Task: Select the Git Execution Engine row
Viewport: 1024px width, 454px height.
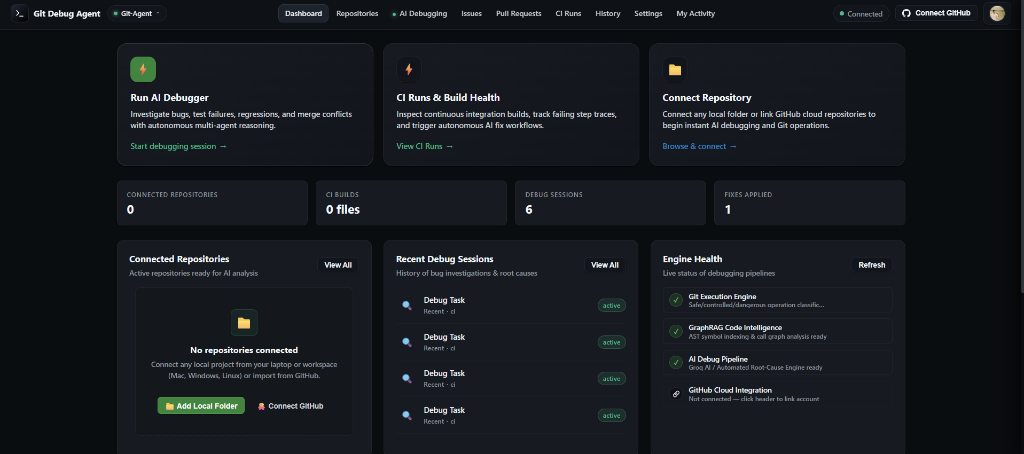Action: coord(778,300)
